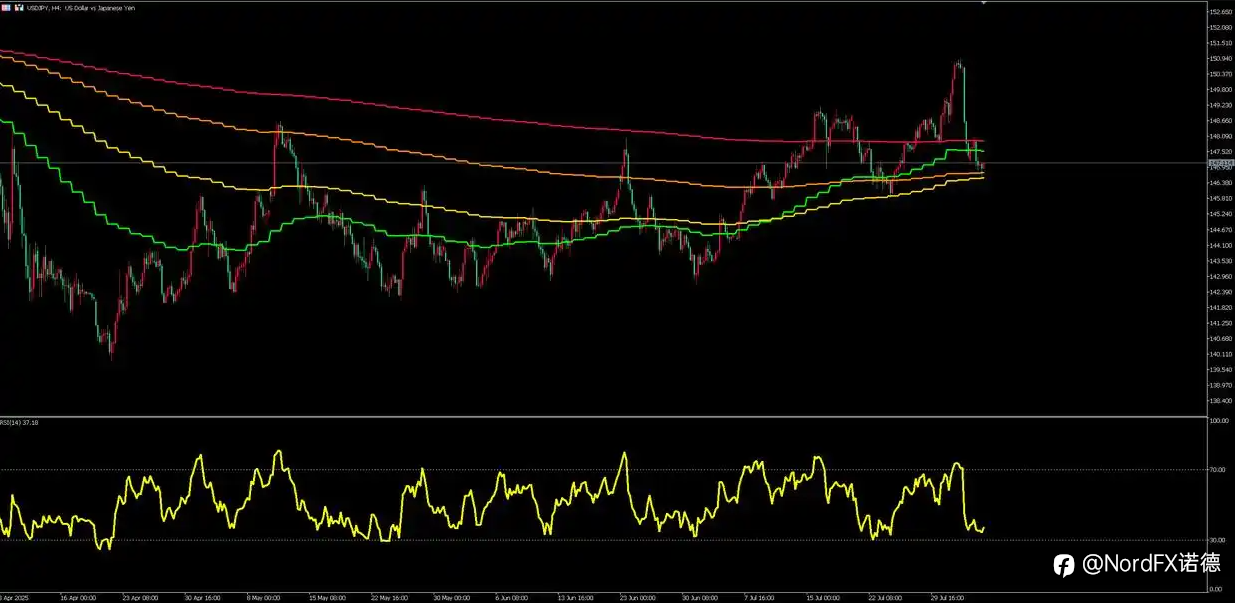Click the 141.250 price scale label

pyautogui.click(x=1220, y=323)
